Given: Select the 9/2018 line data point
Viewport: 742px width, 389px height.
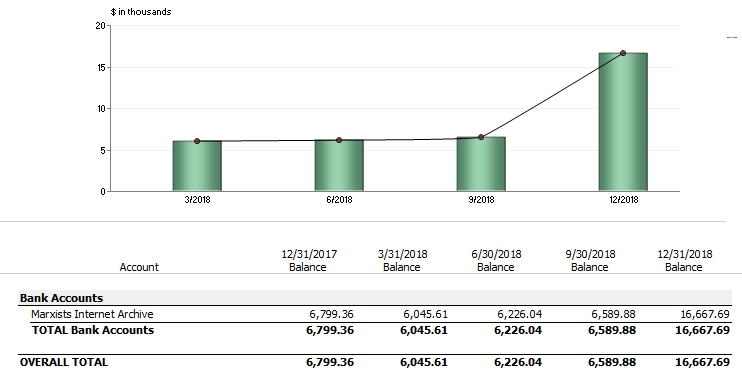Looking at the screenshot, I should coord(481,137).
